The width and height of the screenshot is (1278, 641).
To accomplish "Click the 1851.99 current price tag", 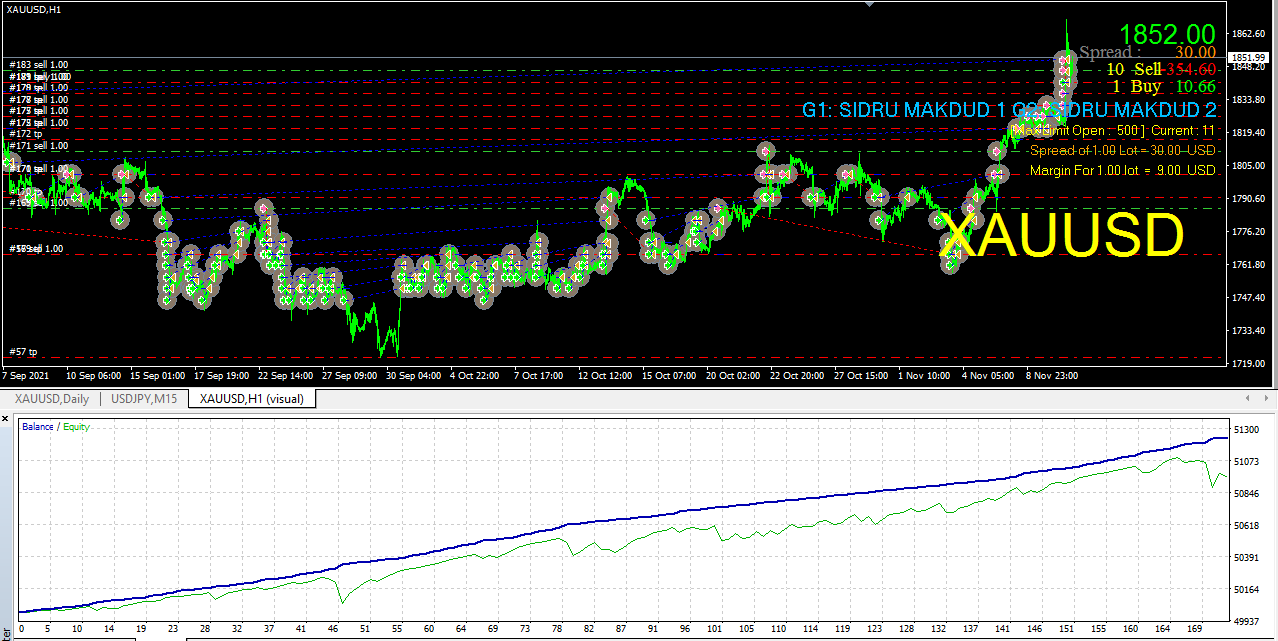I will click(x=1250, y=57).
